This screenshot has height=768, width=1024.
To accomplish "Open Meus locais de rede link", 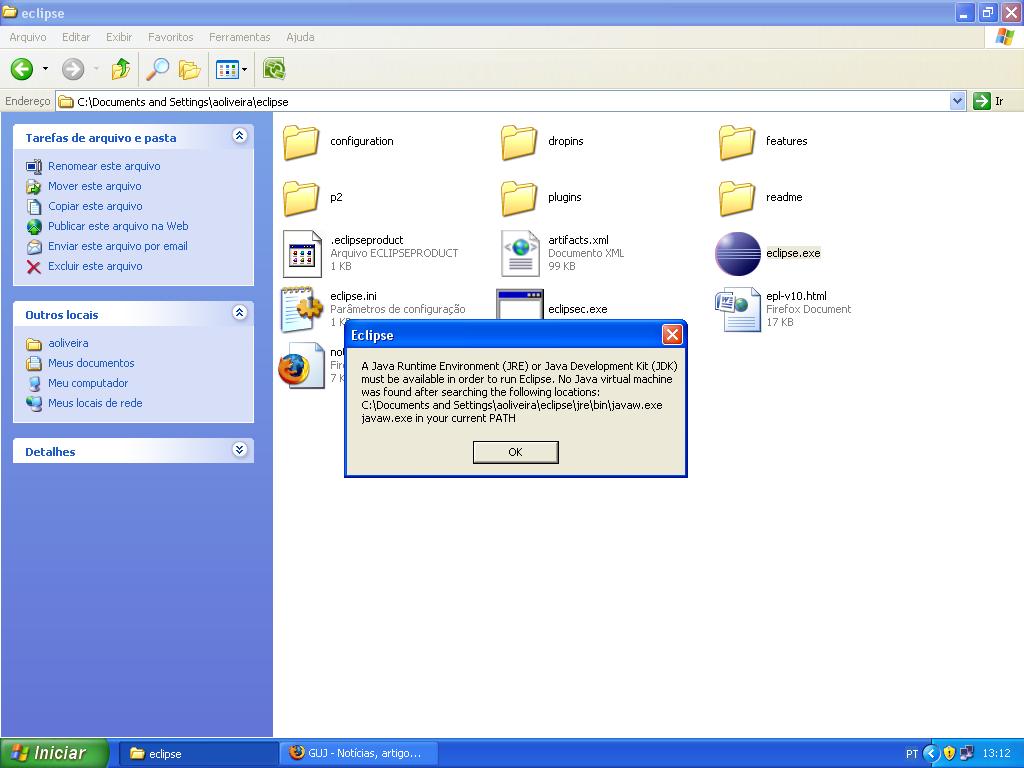I will click(x=95, y=404).
